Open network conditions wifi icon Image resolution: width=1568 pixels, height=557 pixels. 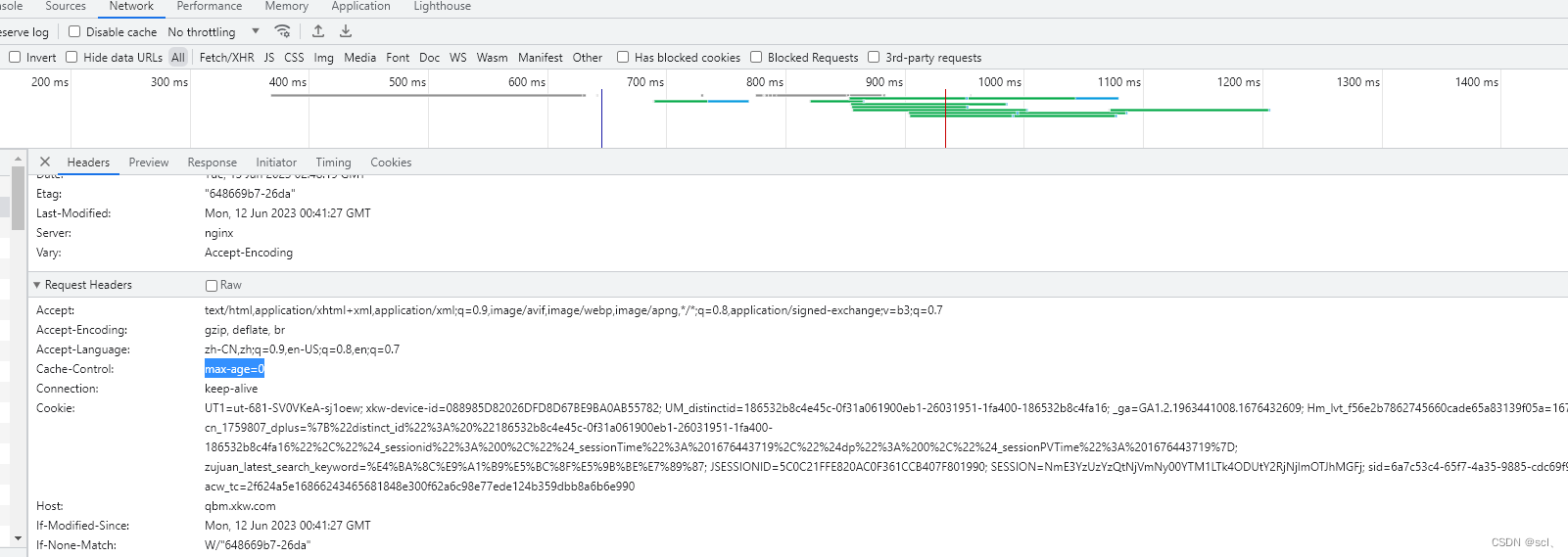coord(282,31)
